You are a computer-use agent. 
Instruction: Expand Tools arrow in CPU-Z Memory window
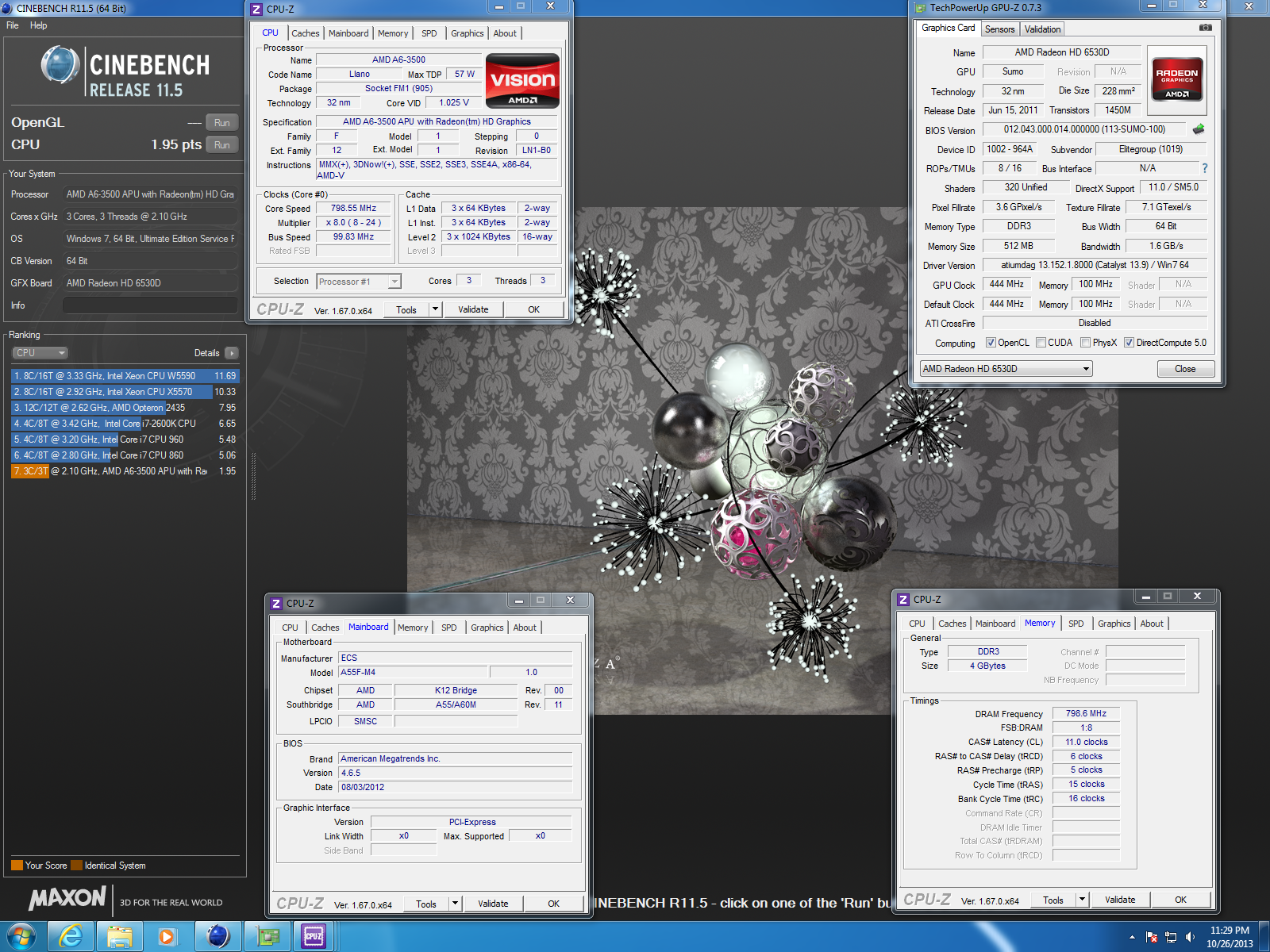[1082, 900]
